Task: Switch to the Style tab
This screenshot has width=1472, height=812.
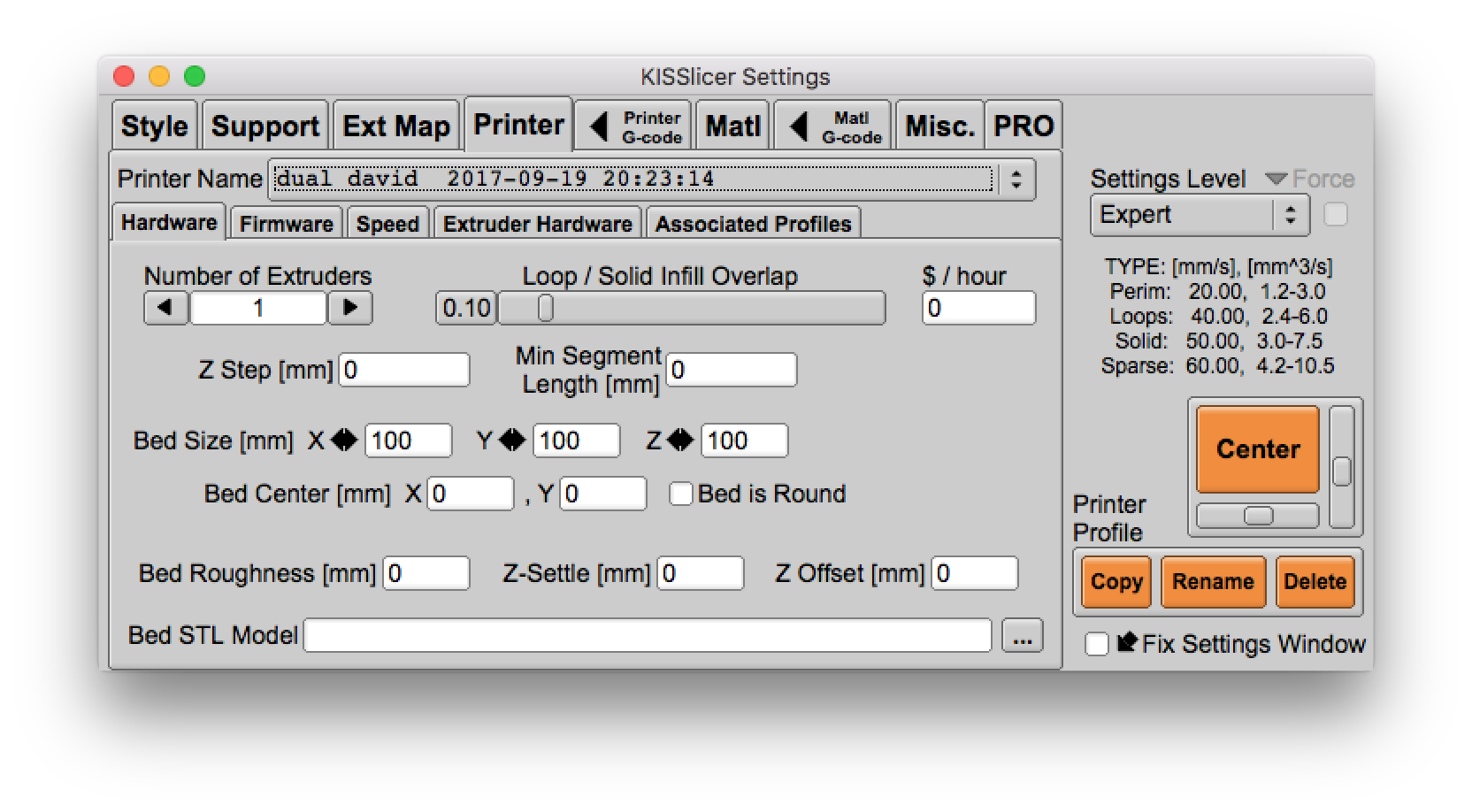Action: (154, 126)
